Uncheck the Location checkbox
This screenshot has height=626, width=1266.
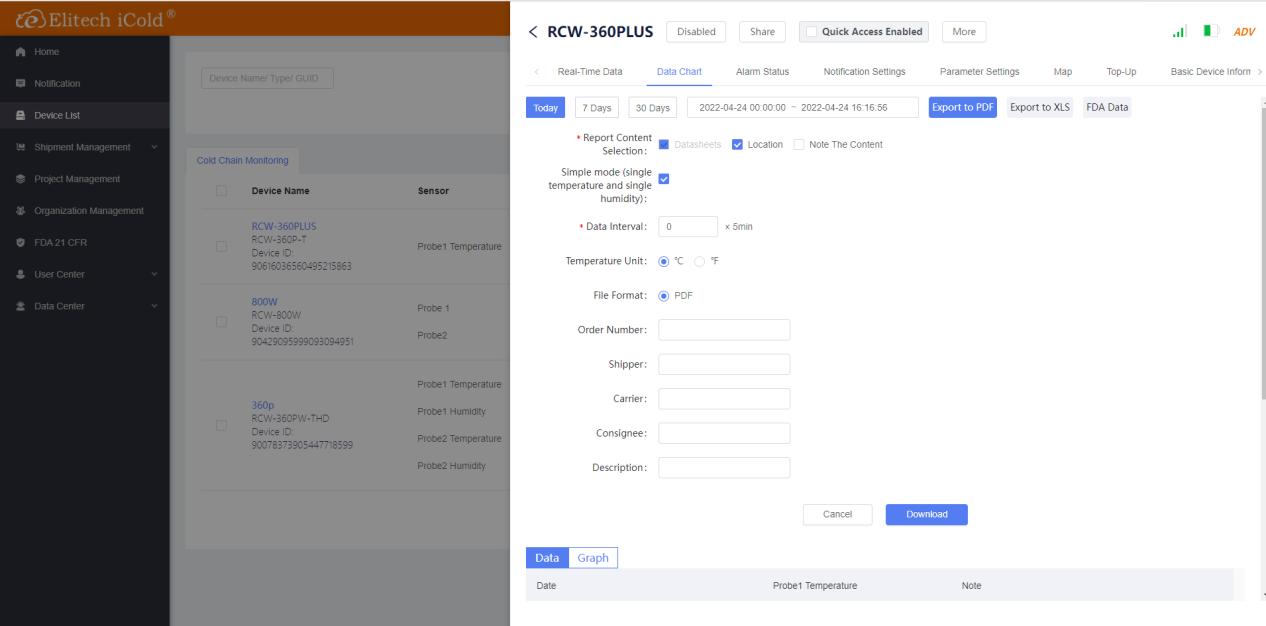click(737, 144)
